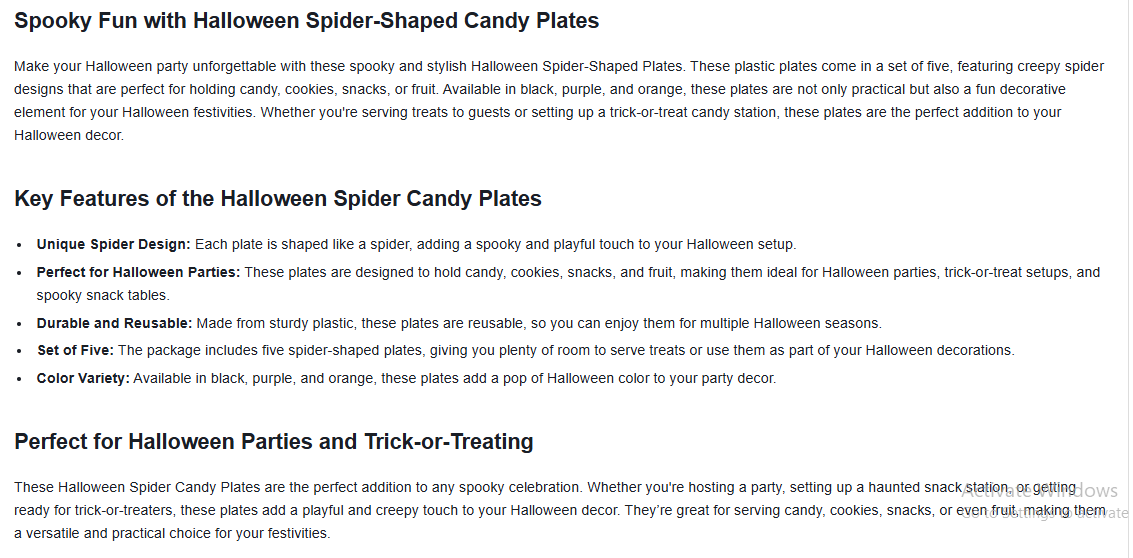Click the bullet dot before "Unique Spider Design"
This screenshot has width=1133, height=558.
click(x=20, y=245)
